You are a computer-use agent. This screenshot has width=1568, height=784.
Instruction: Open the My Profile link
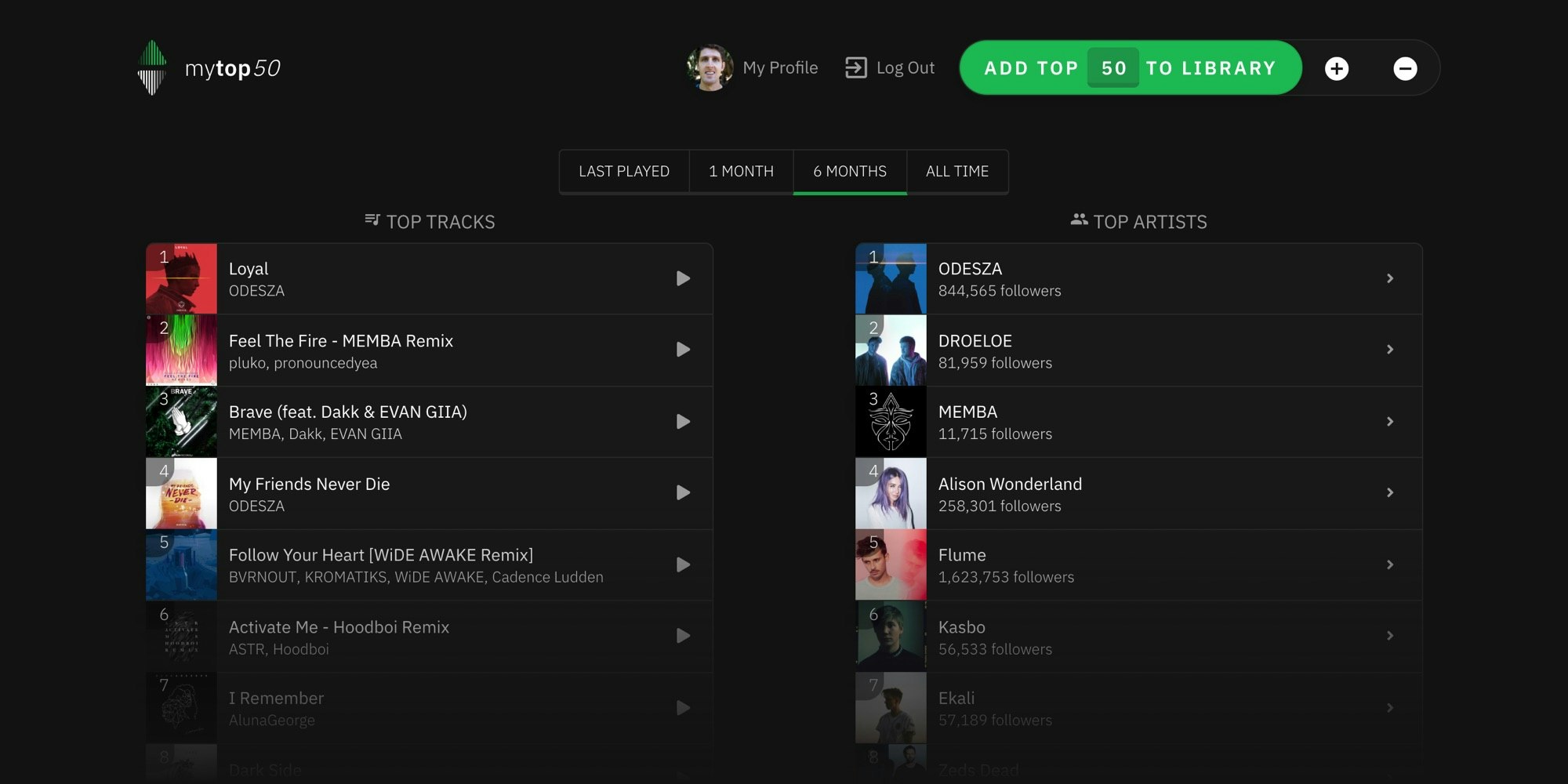point(780,68)
